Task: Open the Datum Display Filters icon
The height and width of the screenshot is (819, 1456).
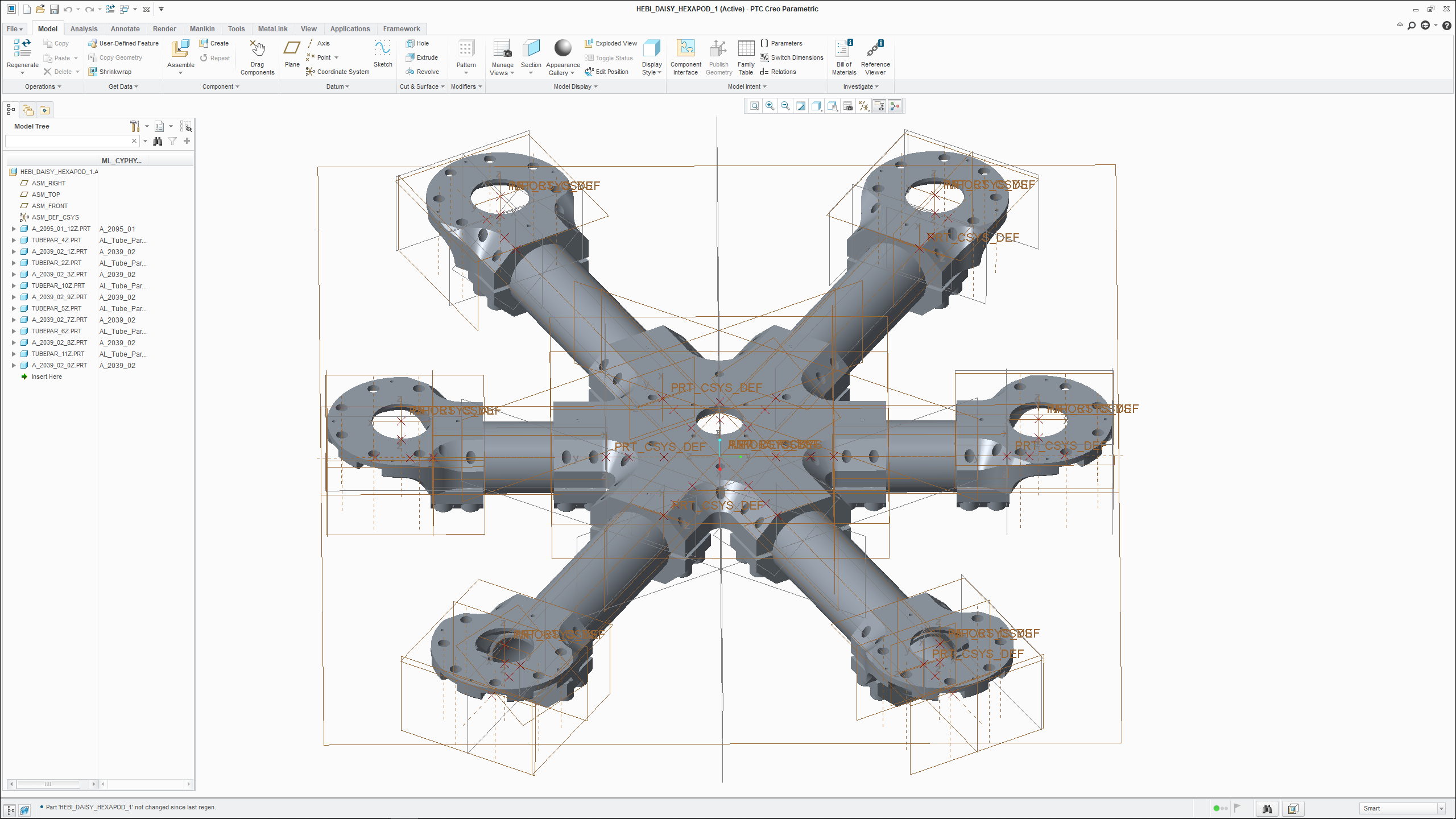Action: point(863,106)
